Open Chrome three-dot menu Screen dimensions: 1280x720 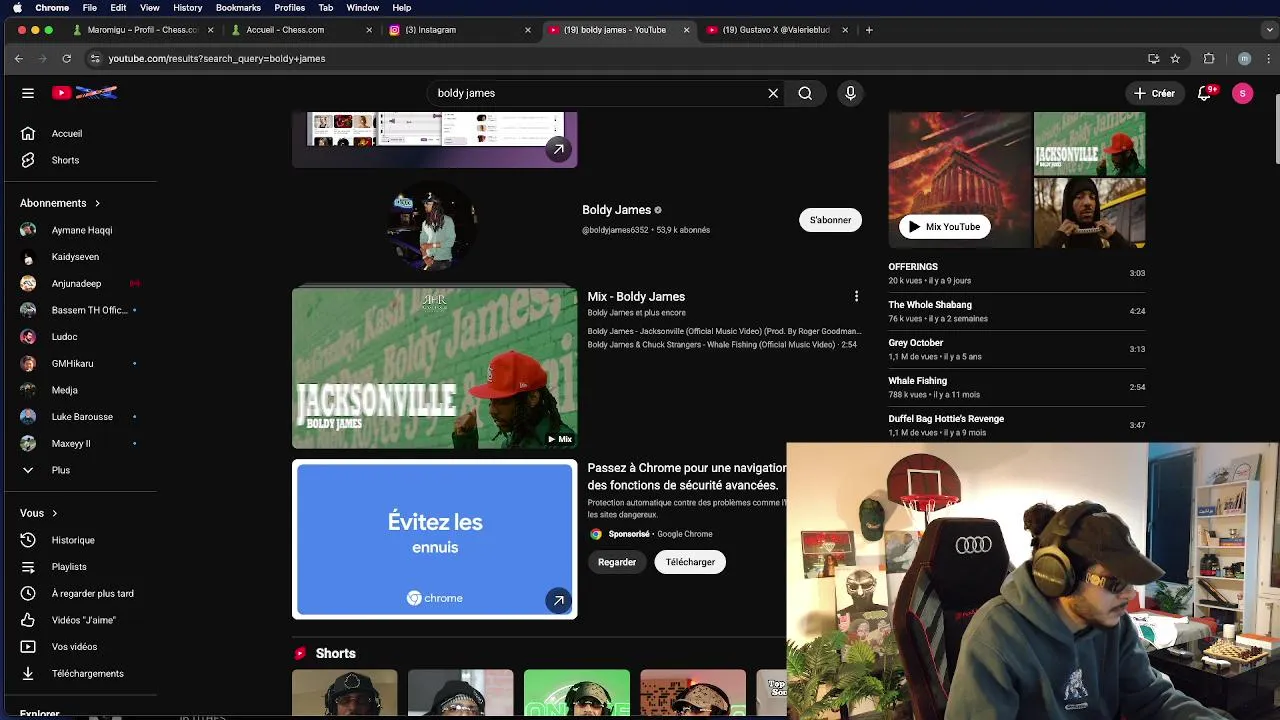click(1268, 58)
